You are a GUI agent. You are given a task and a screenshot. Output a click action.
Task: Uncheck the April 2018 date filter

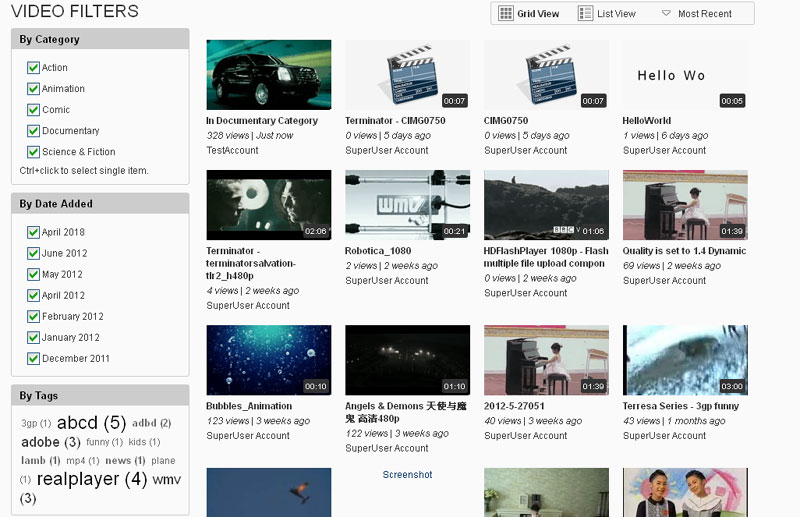(x=33, y=232)
